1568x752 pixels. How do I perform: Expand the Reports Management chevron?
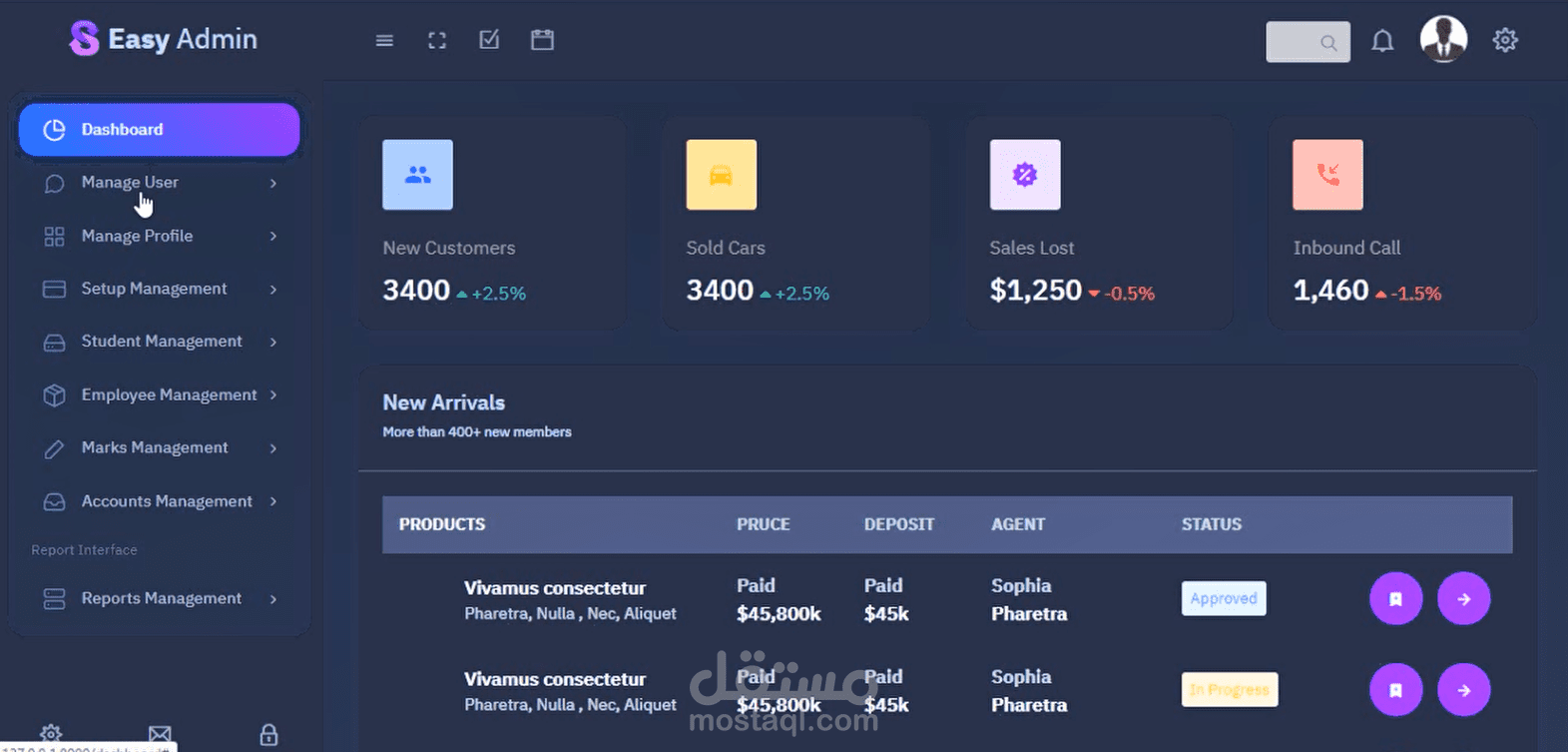pyautogui.click(x=272, y=599)
